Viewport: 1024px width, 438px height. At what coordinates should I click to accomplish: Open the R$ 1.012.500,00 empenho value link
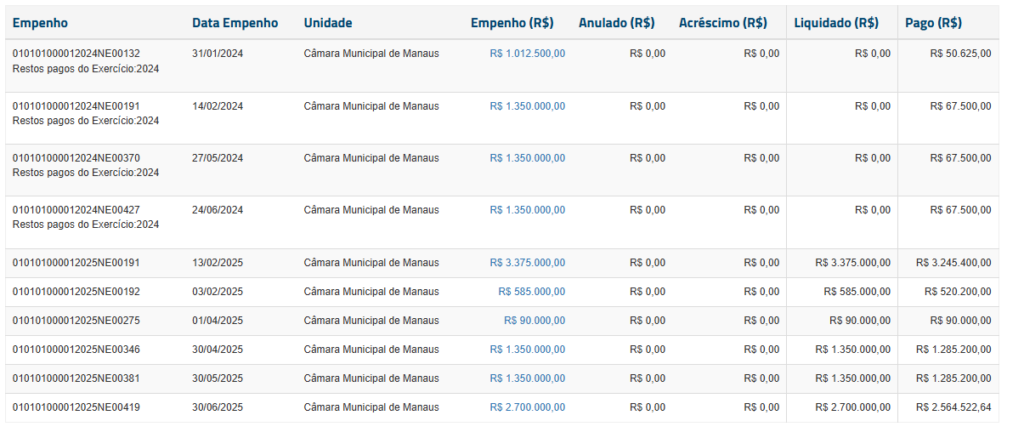pos(527,53)
